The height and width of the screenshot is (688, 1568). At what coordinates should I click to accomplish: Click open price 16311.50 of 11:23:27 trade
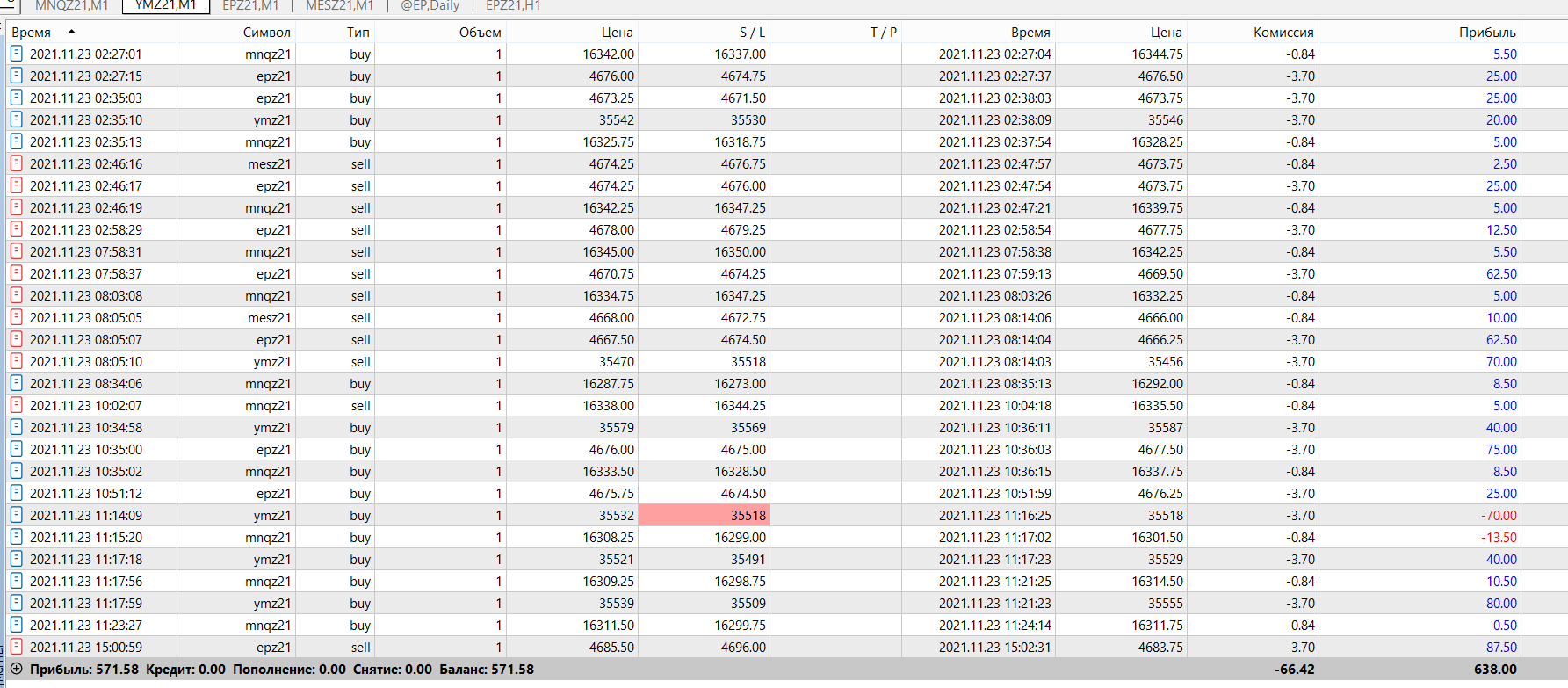(x=608, y=626)
